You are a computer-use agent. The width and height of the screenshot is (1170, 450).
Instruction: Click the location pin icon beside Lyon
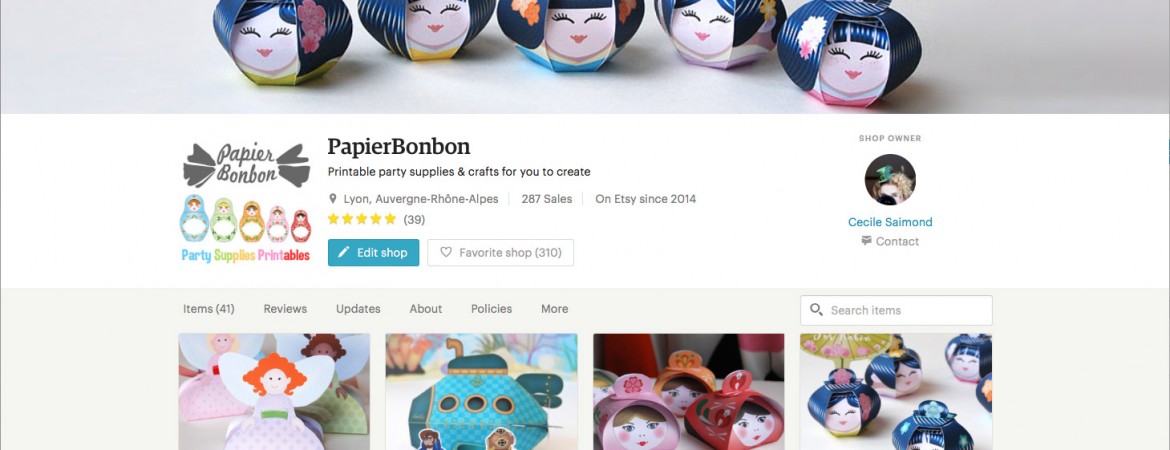coord(334,199)
